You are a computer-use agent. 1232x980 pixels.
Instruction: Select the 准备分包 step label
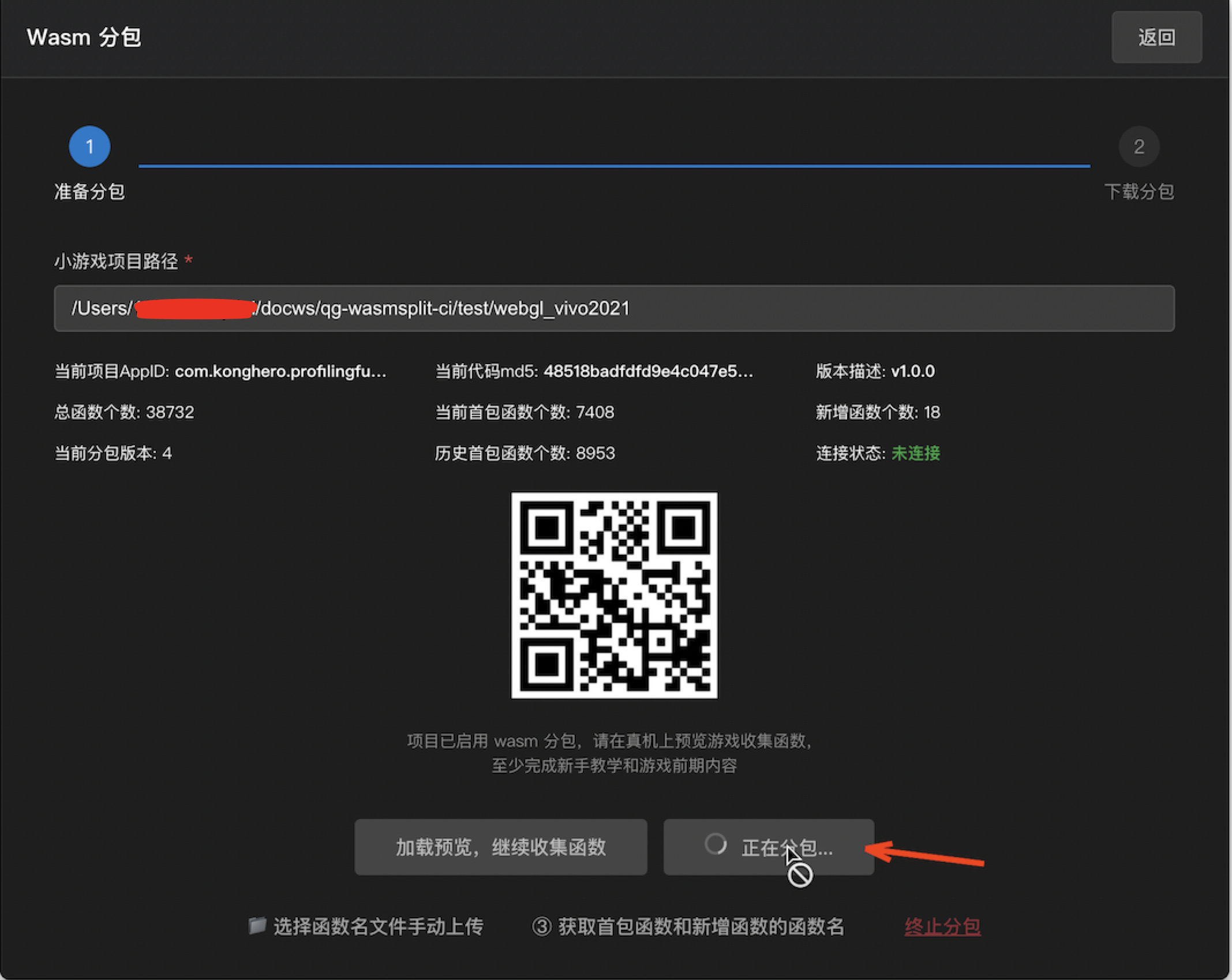pyautogui.click(x=89, y=192)
